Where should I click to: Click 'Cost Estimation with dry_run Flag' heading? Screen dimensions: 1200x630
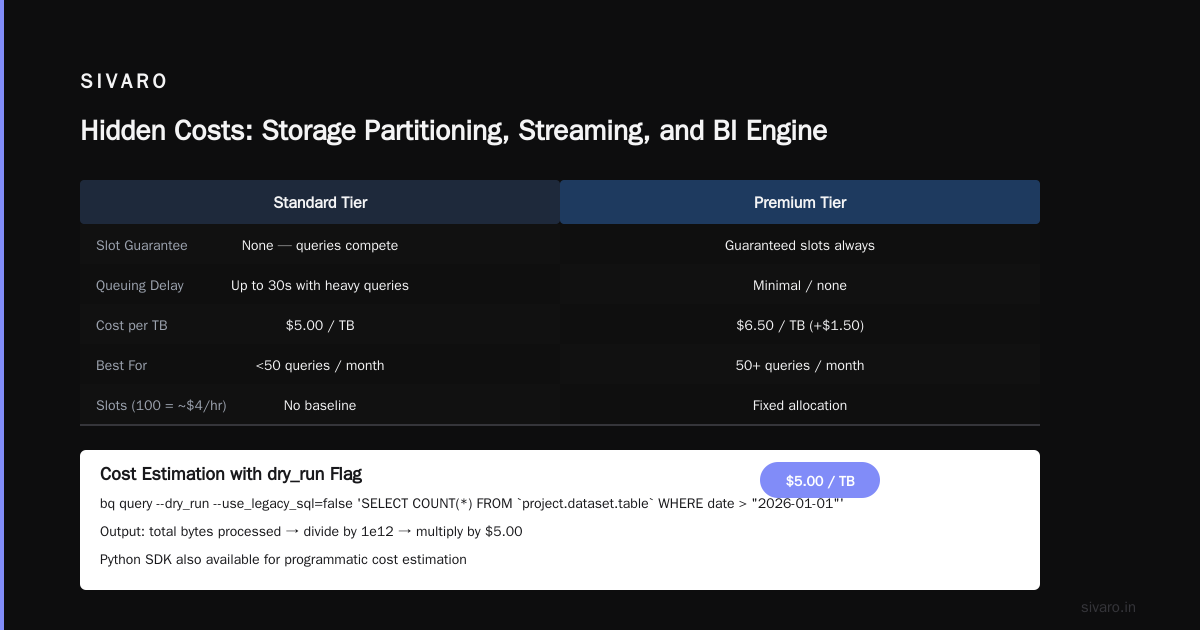231,474
